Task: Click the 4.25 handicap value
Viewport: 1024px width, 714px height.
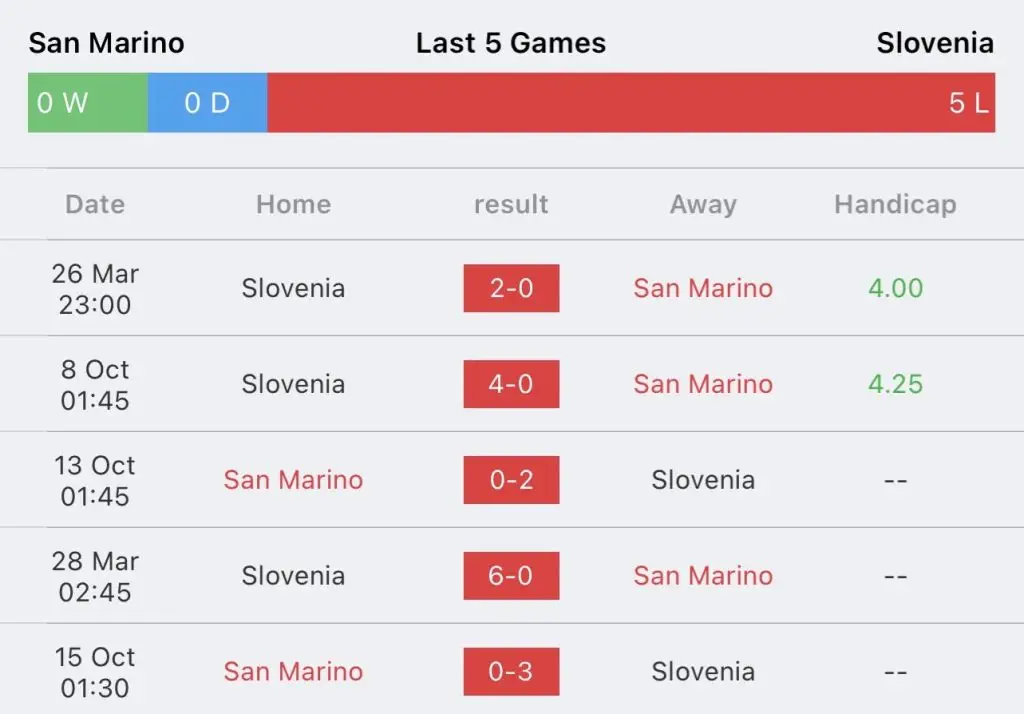Action: (895, 384)
